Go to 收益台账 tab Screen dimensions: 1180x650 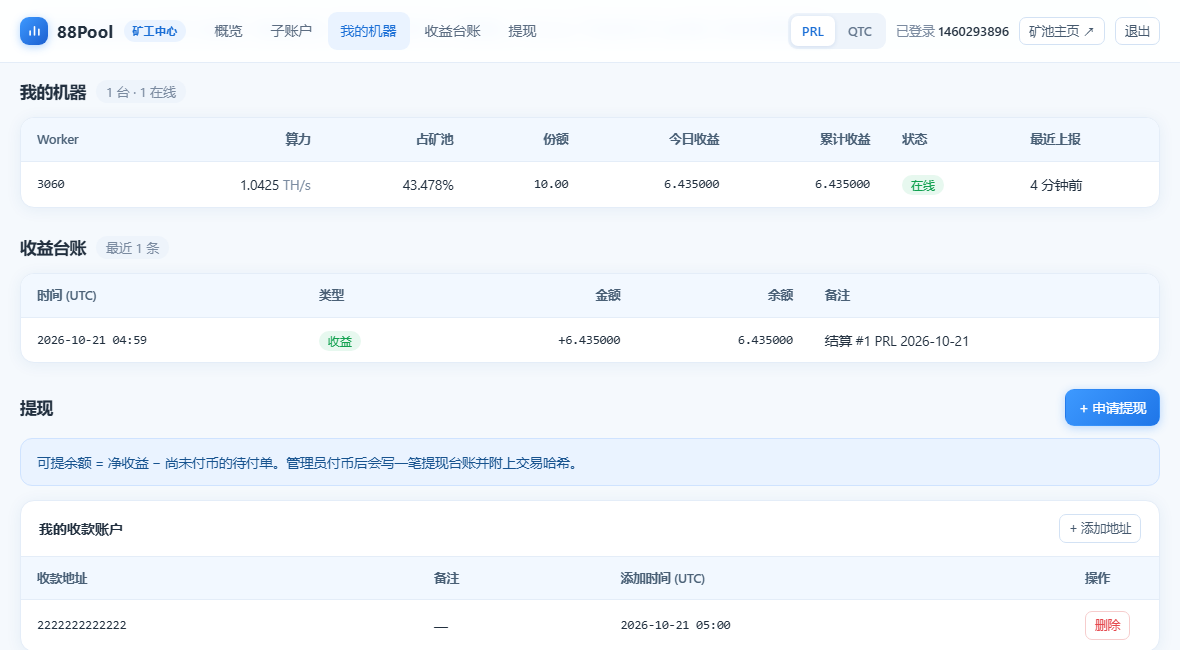tap(452, 31)
